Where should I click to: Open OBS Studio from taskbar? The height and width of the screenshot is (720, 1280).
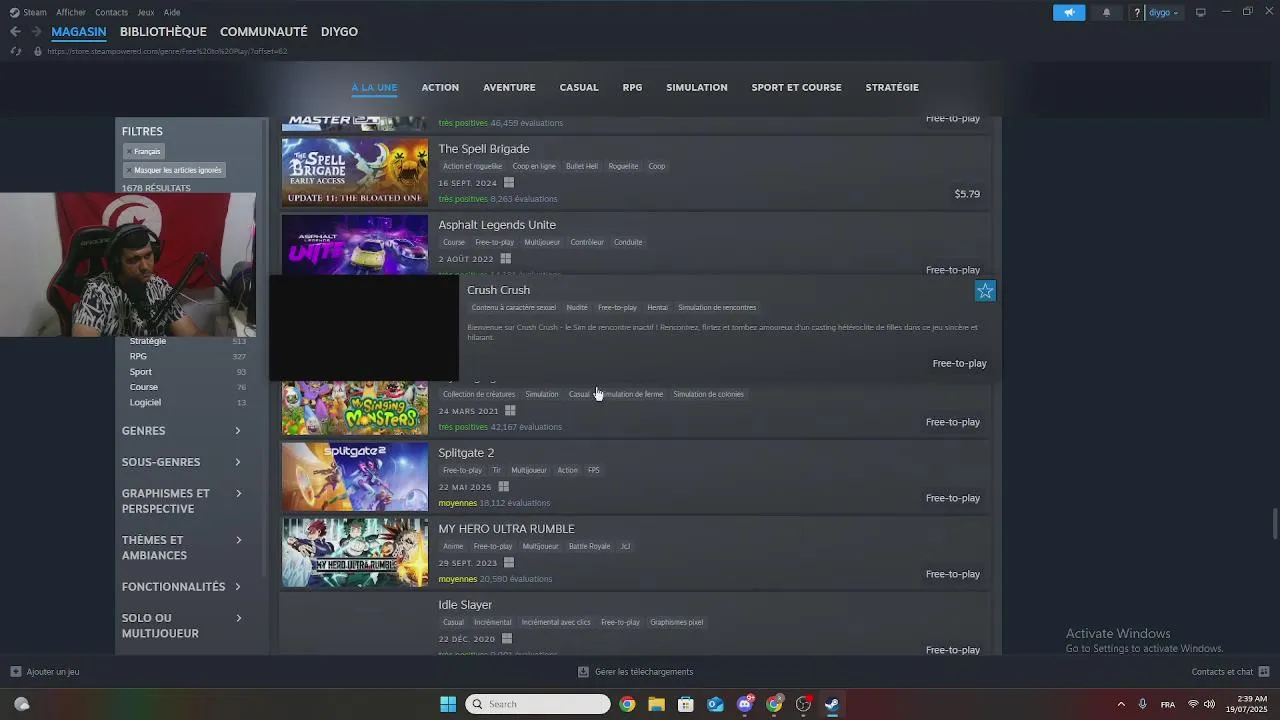click(x=803, y=704)
